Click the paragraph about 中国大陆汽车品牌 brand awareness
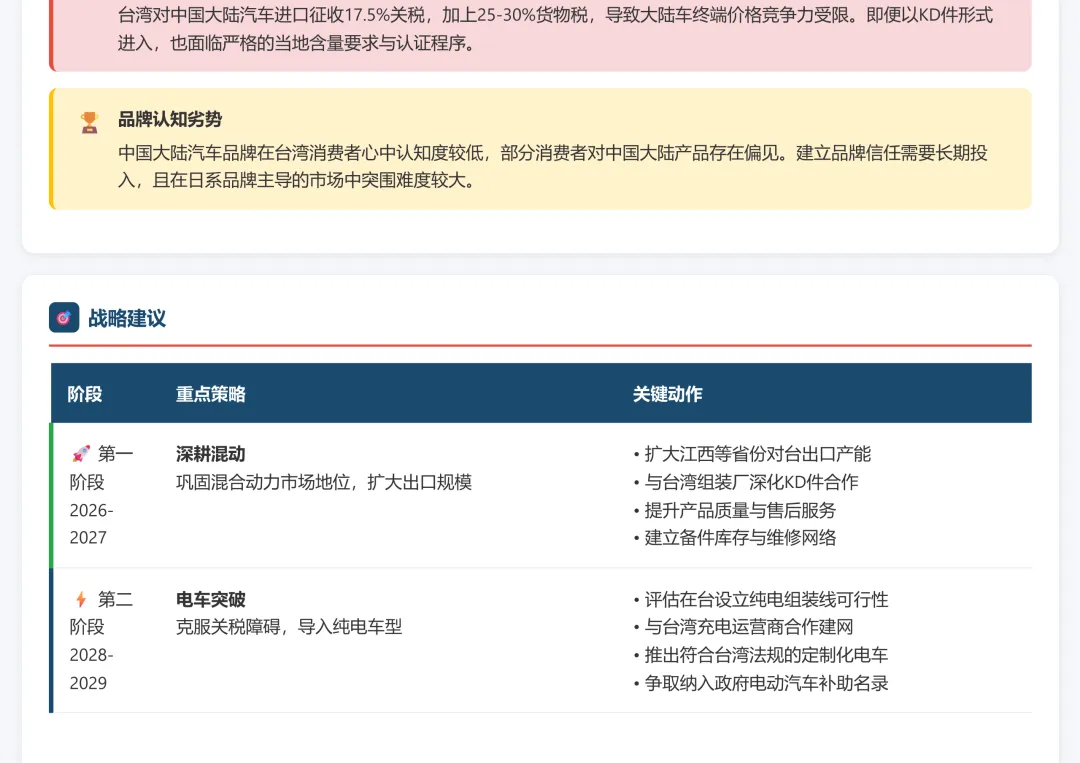Image resolution: width=1080 pixels, height=763 pixels. (553, 166)
